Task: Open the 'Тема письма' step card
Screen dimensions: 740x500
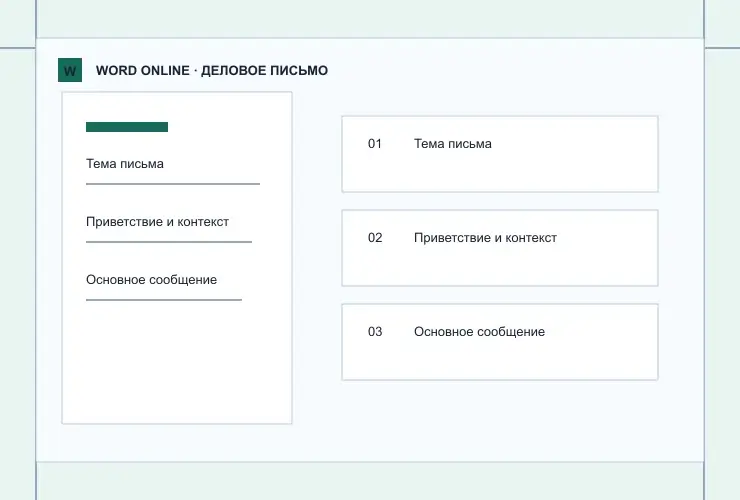Action: click(500, 154)
